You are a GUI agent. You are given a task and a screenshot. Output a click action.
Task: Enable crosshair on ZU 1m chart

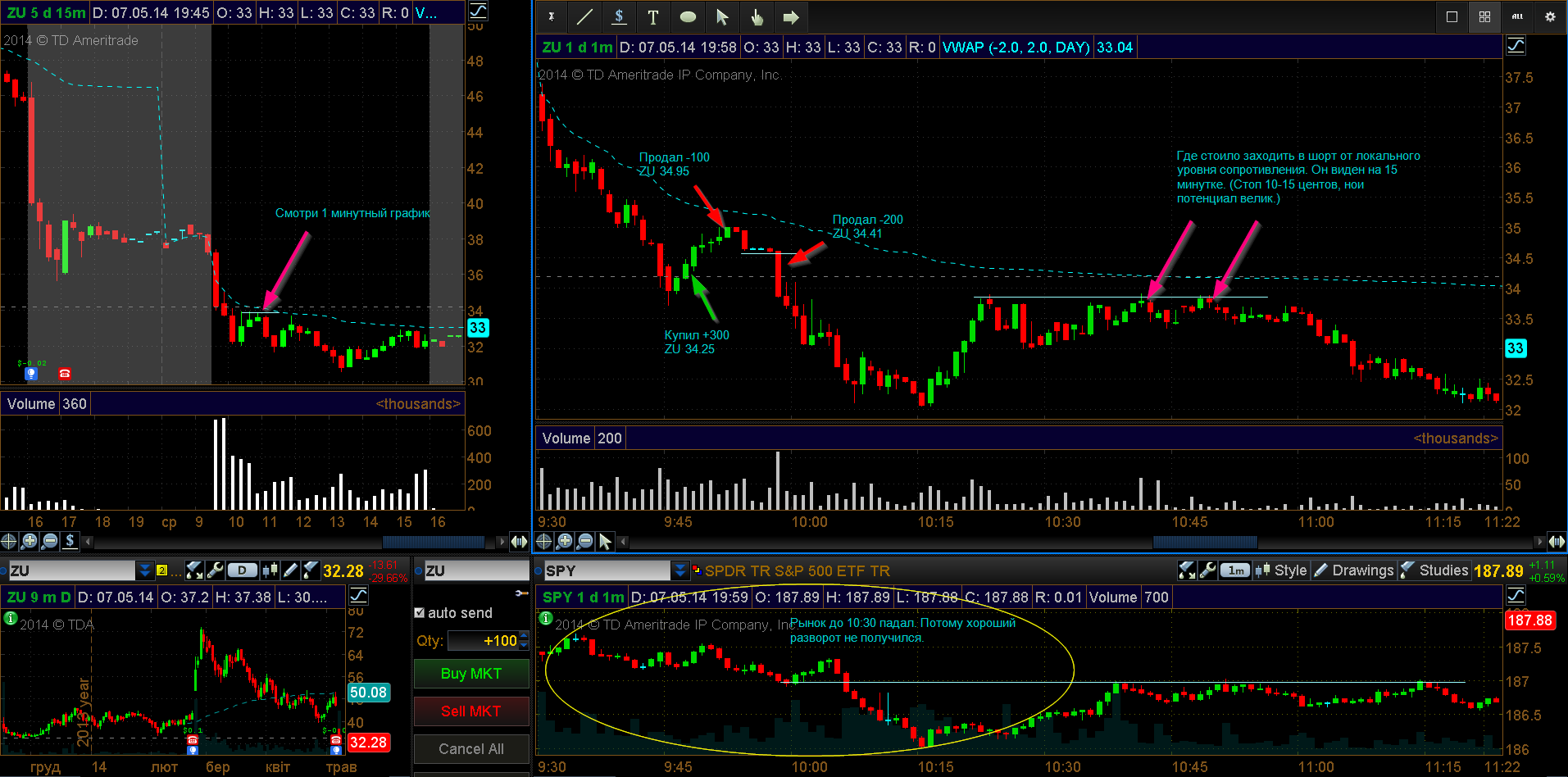click(543, 541)
